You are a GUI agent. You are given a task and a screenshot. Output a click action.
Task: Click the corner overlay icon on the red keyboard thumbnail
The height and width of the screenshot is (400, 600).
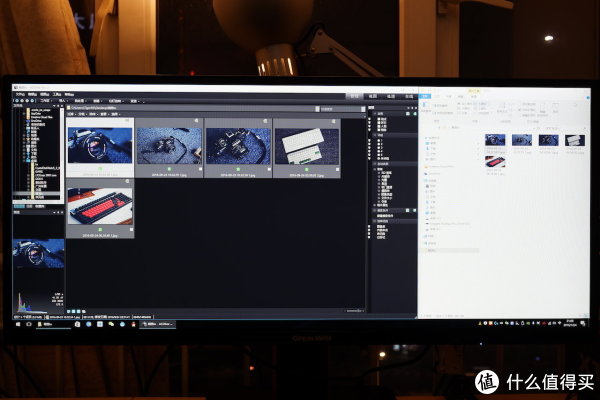pos(127,181)
